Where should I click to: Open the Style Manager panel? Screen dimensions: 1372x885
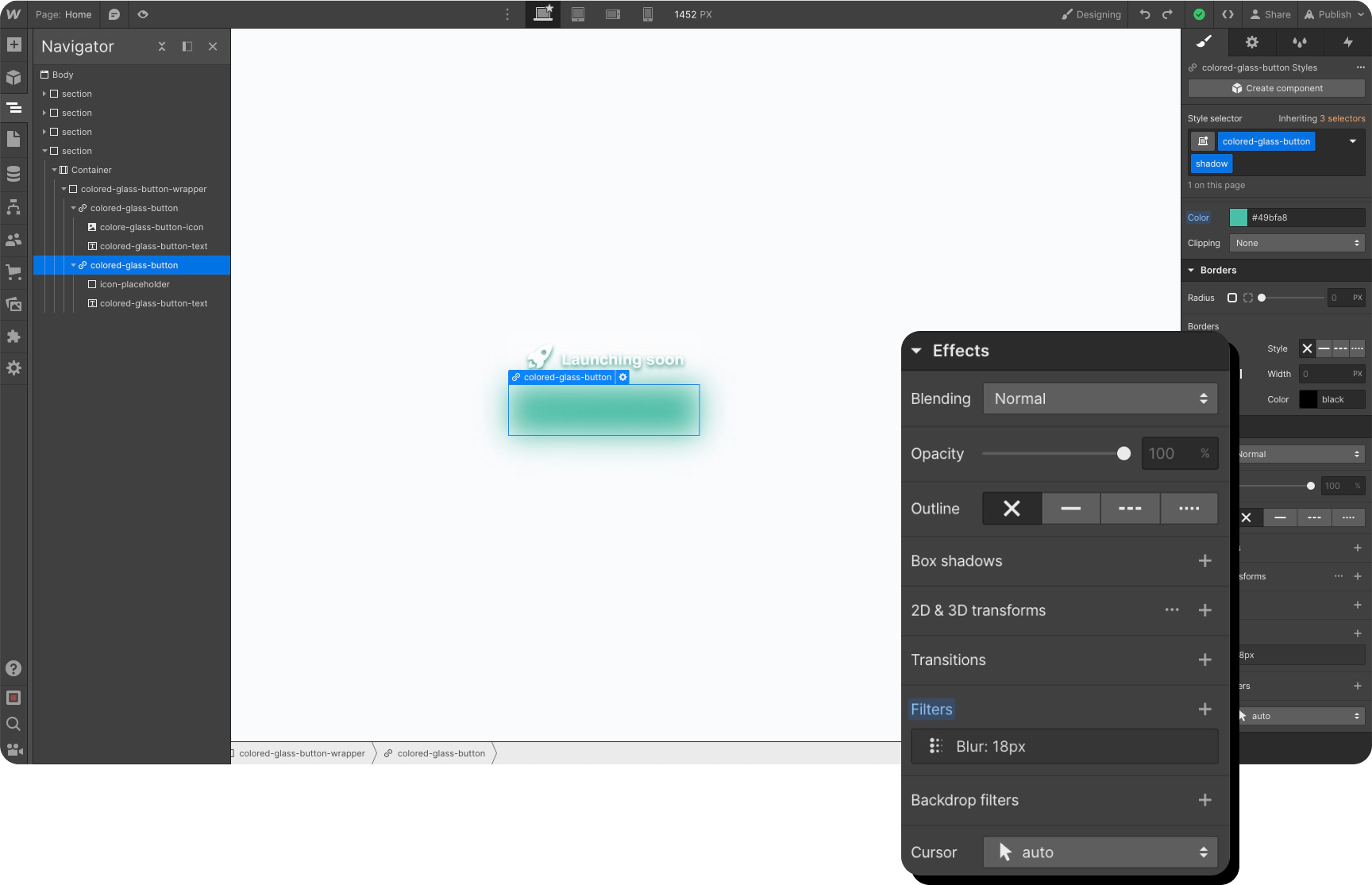1300,42
